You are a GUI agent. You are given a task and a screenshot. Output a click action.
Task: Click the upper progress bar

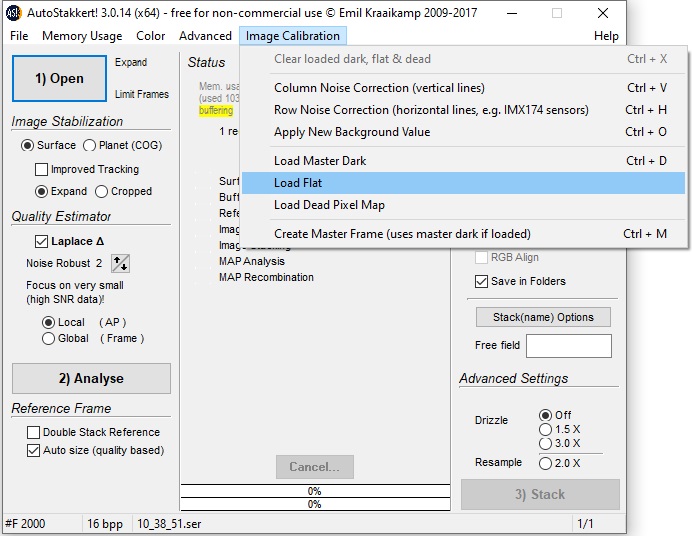[x=314, y=491]
